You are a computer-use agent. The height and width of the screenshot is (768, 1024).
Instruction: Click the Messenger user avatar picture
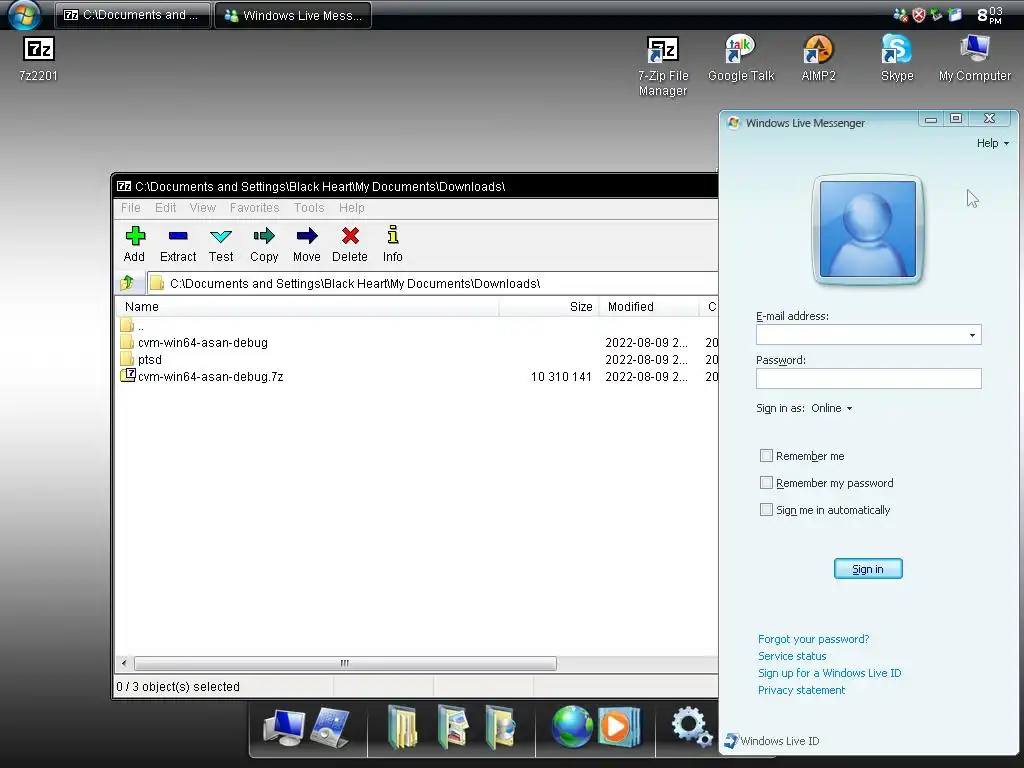[x=867, y=229]
